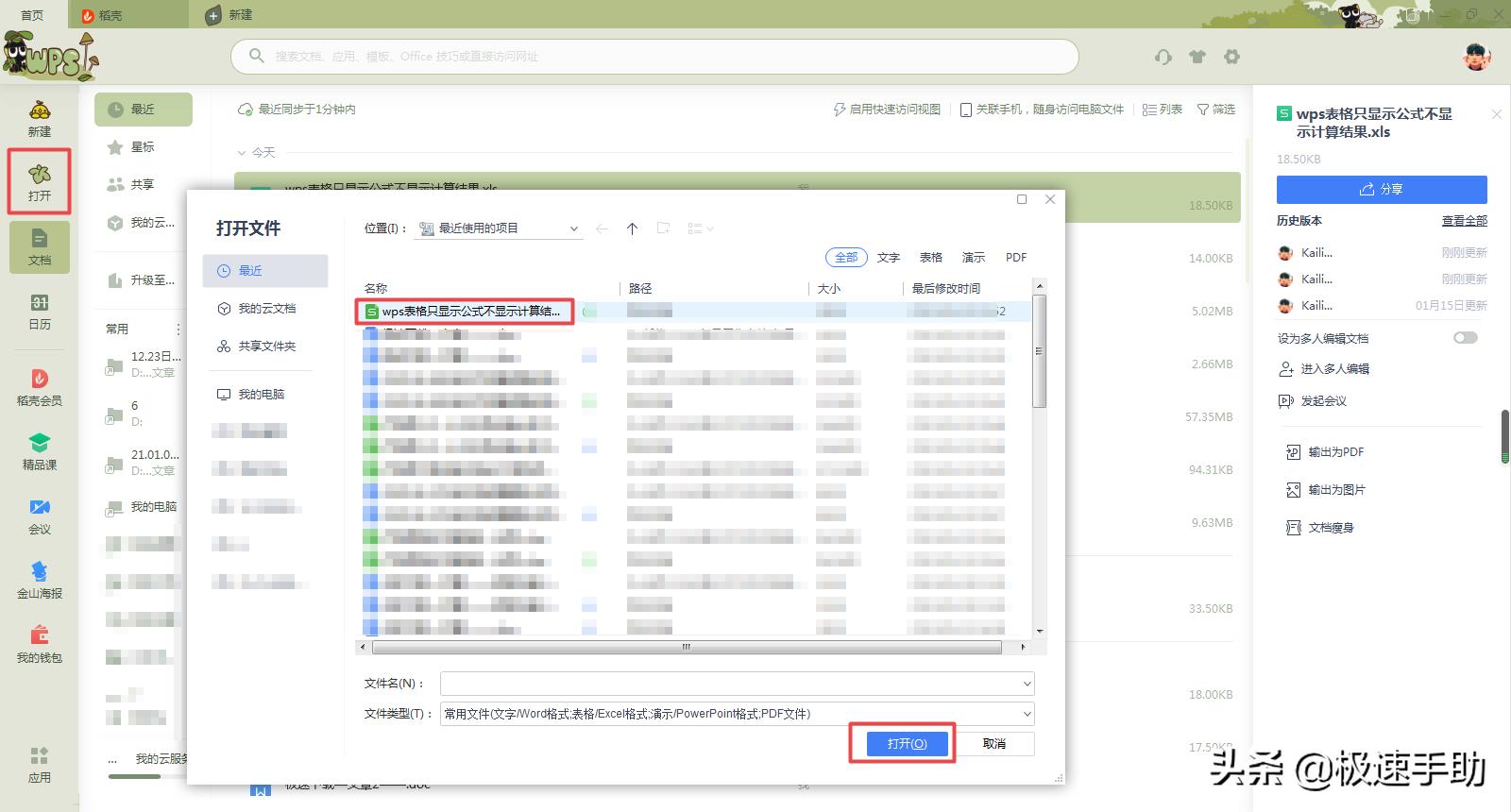Open the 日历 calendar icon
This screenshot has width=1511, height=812.
coord(40,312)
